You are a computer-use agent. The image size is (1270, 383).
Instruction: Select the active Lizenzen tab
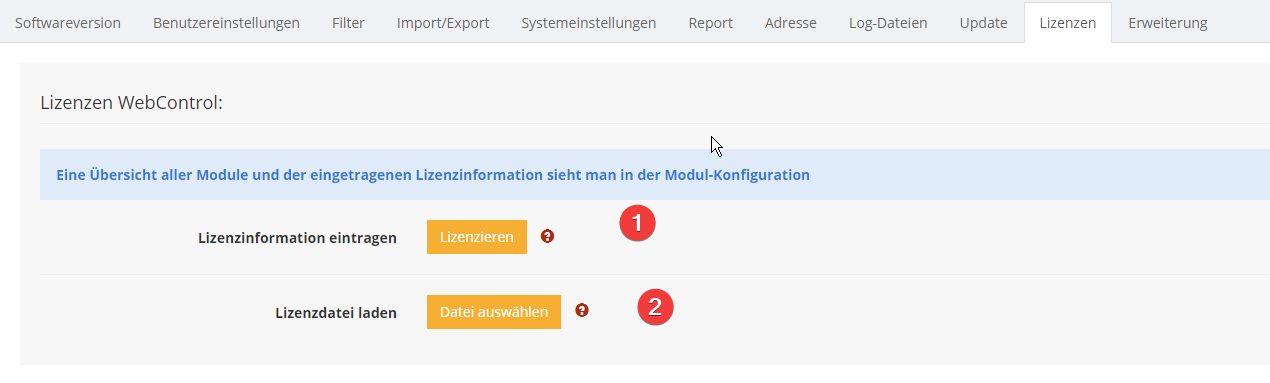click(x=1068, y=22)
